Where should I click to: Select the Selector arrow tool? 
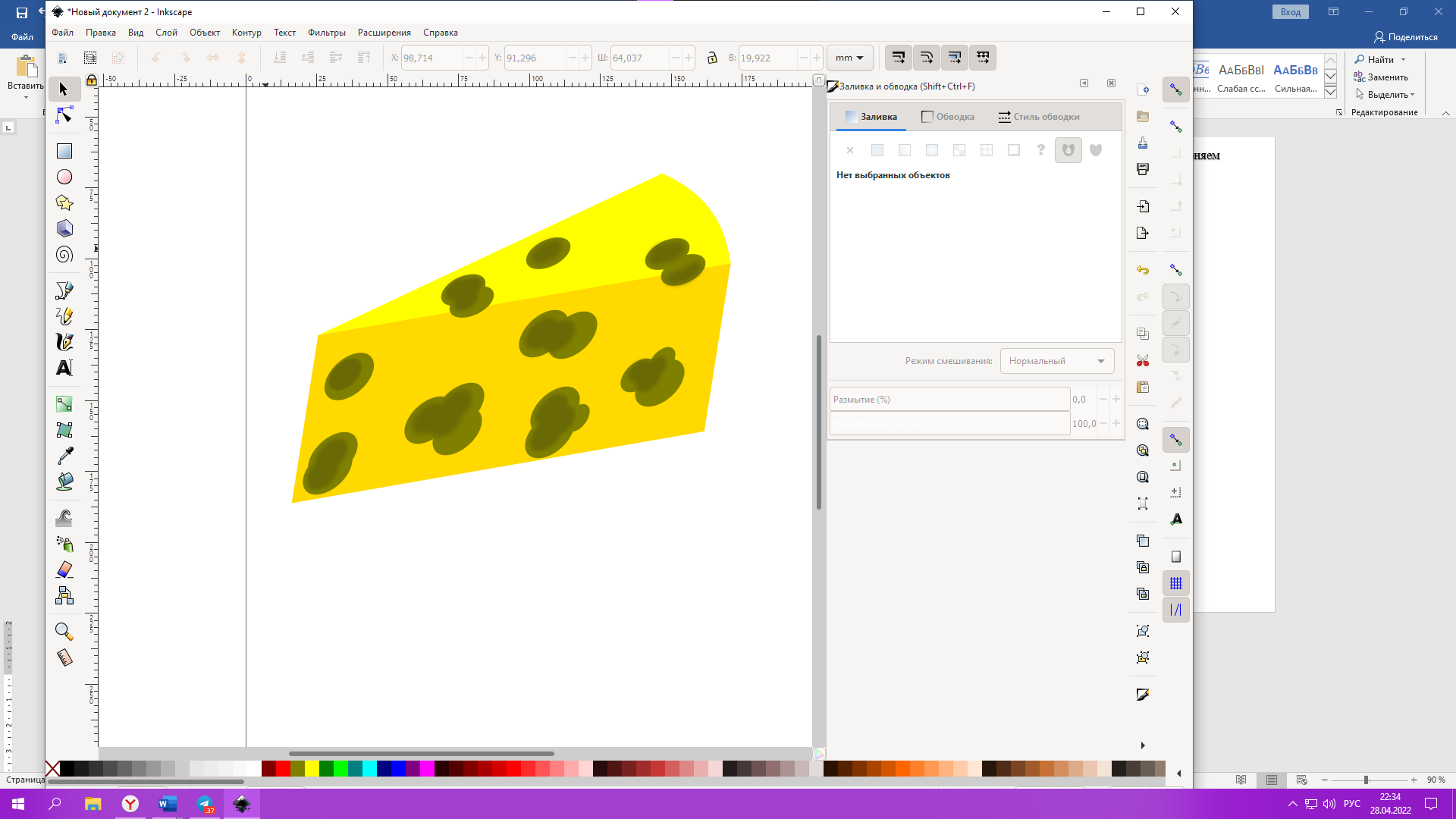(64, 89)
